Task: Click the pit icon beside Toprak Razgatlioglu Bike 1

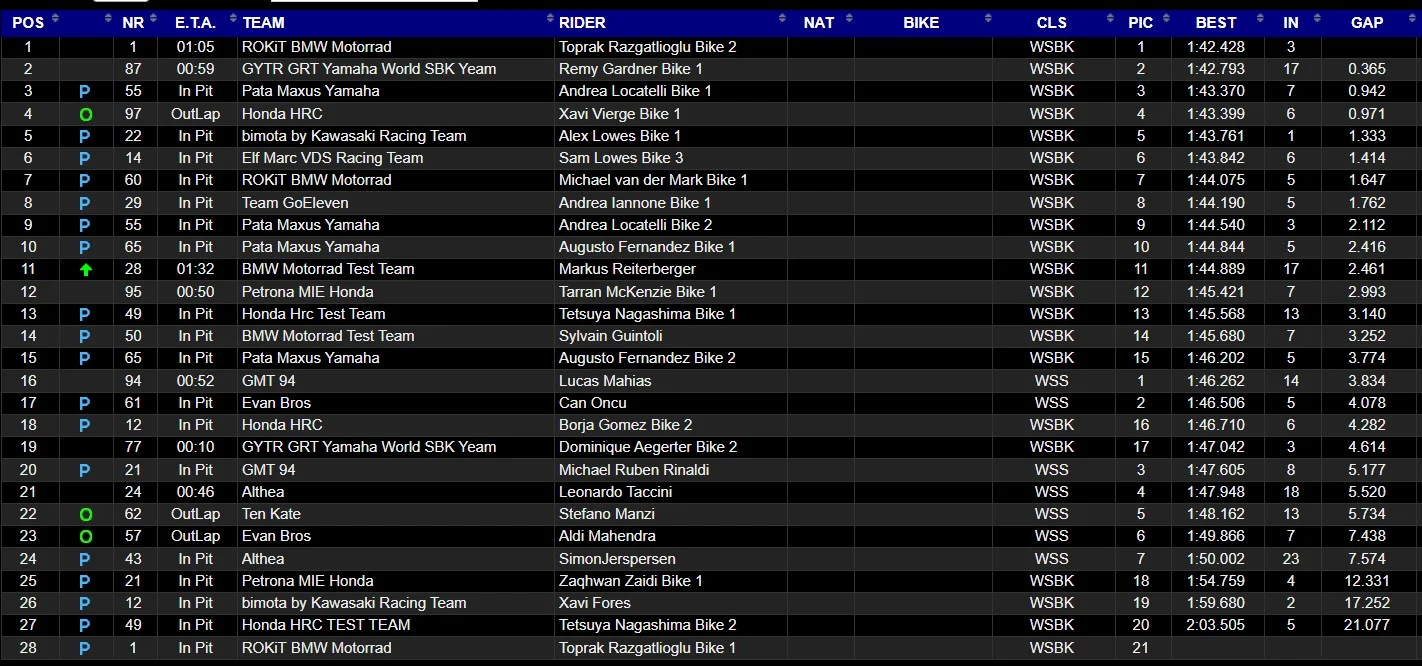Action: coord(85,648)
